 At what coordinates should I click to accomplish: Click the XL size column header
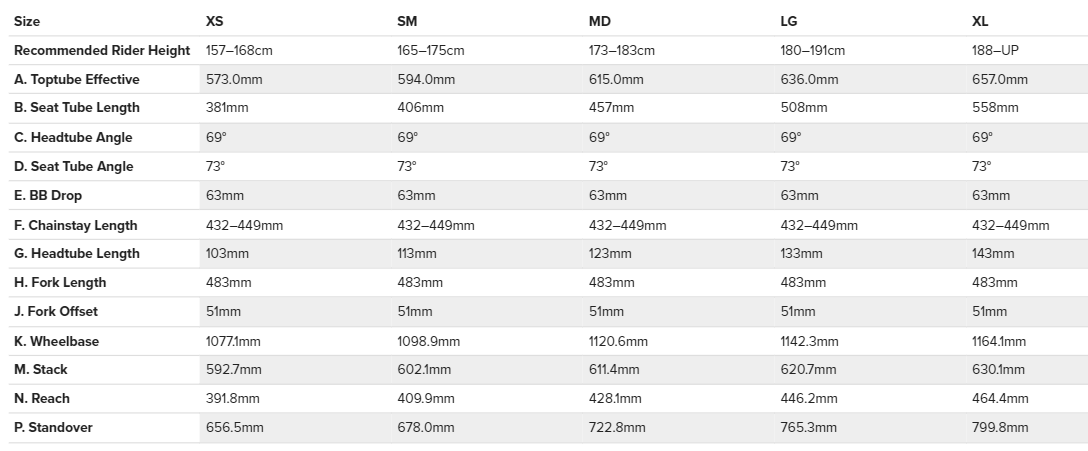click(981, 21)
